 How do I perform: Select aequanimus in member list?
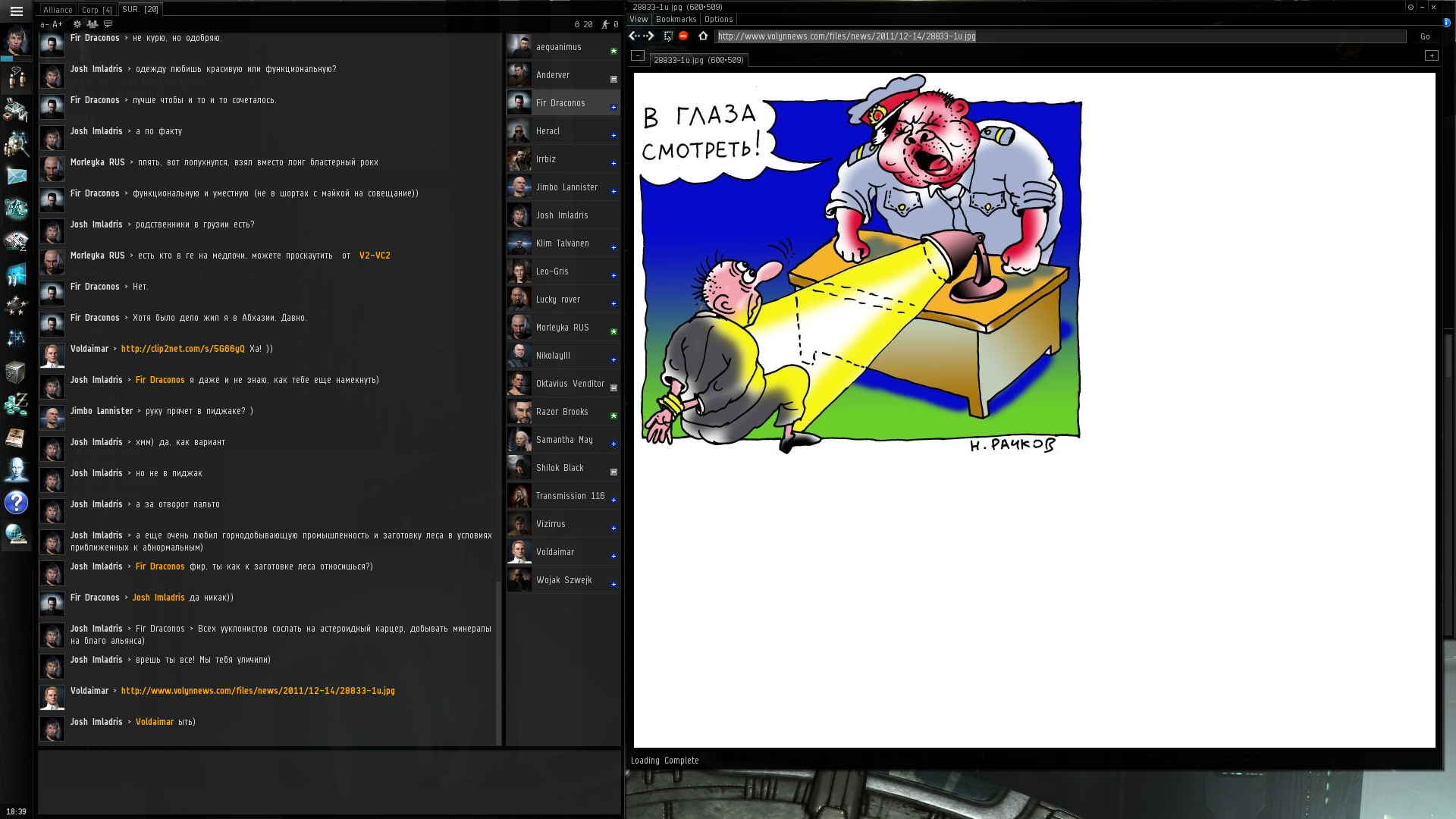pos(563,47)
